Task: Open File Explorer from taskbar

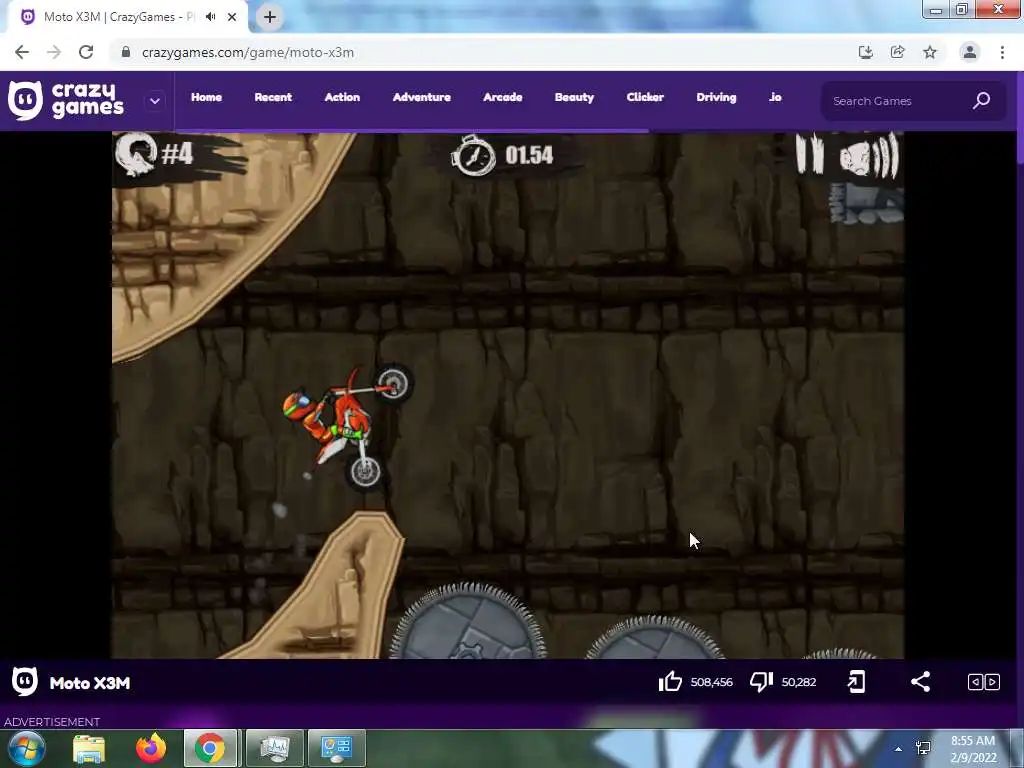Action: click(x=89, y=748)
